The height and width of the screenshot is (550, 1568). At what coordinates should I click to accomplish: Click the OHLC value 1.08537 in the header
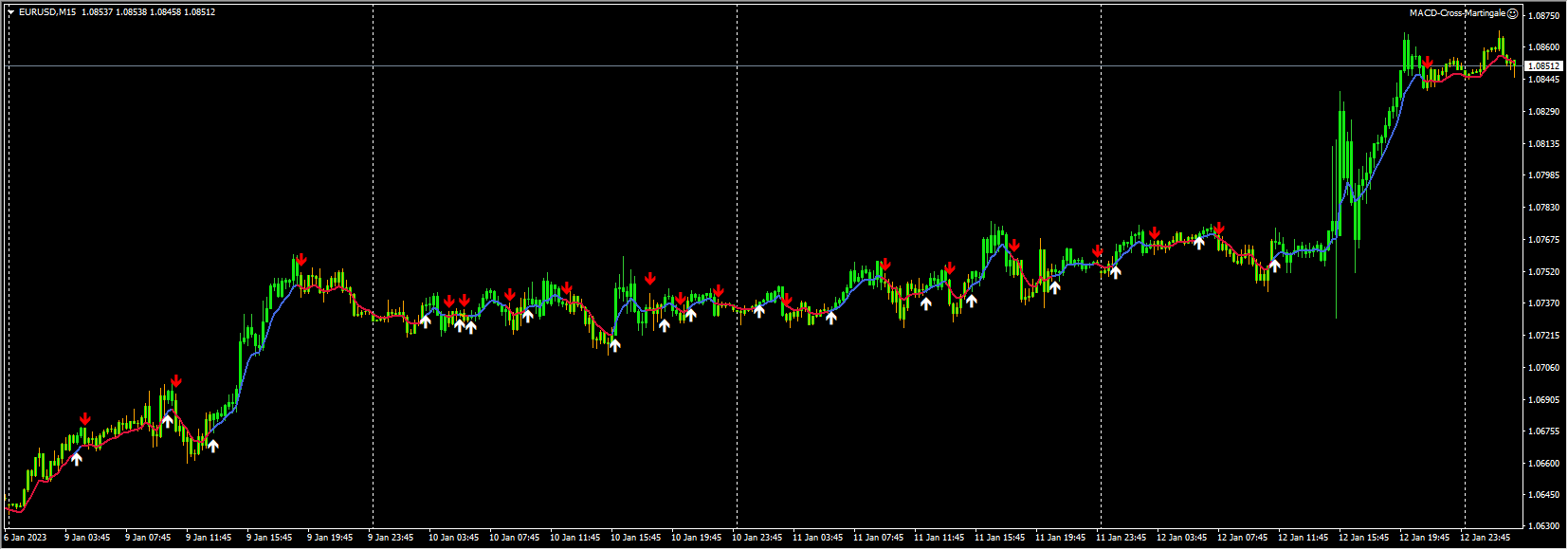(x=97, y=12)
